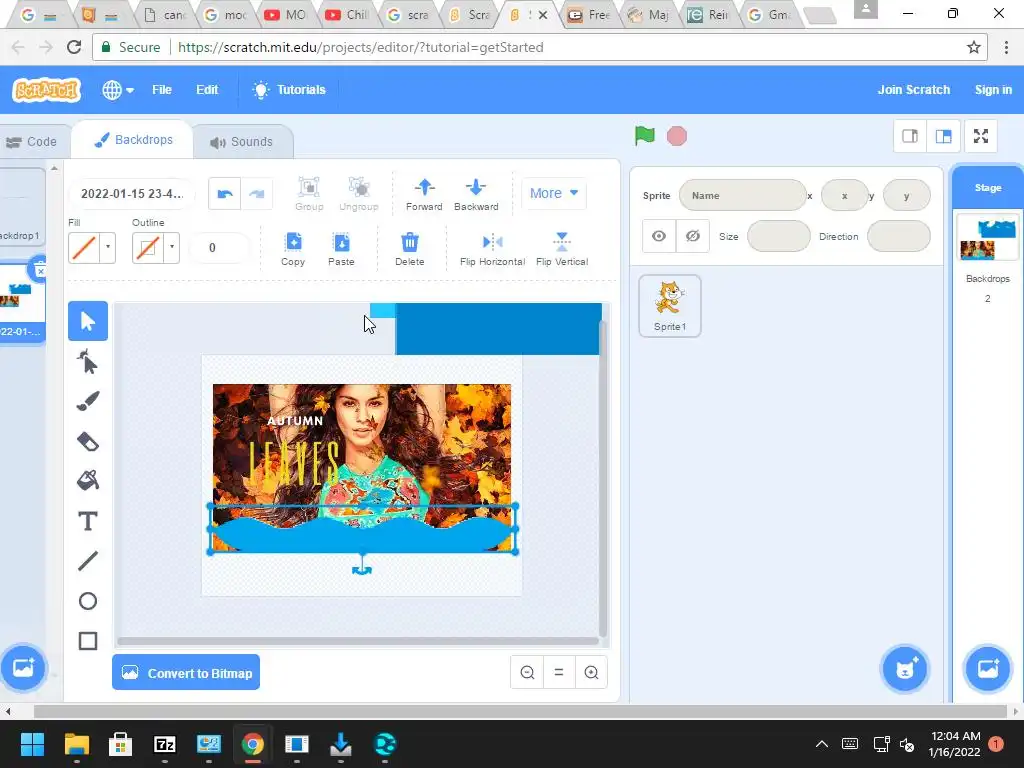1024x768 pixels.
Task: Flip selection vertically
Action: point(562,249)
